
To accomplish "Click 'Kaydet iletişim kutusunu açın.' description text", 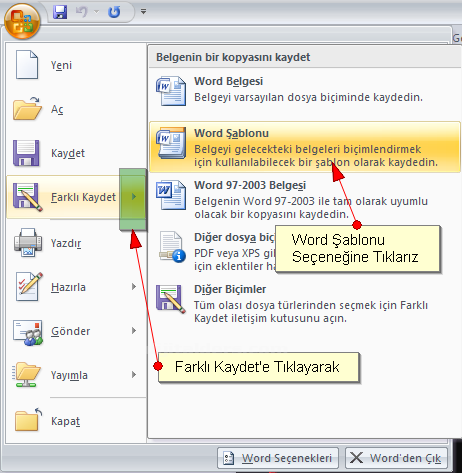I will coord(270,318).
